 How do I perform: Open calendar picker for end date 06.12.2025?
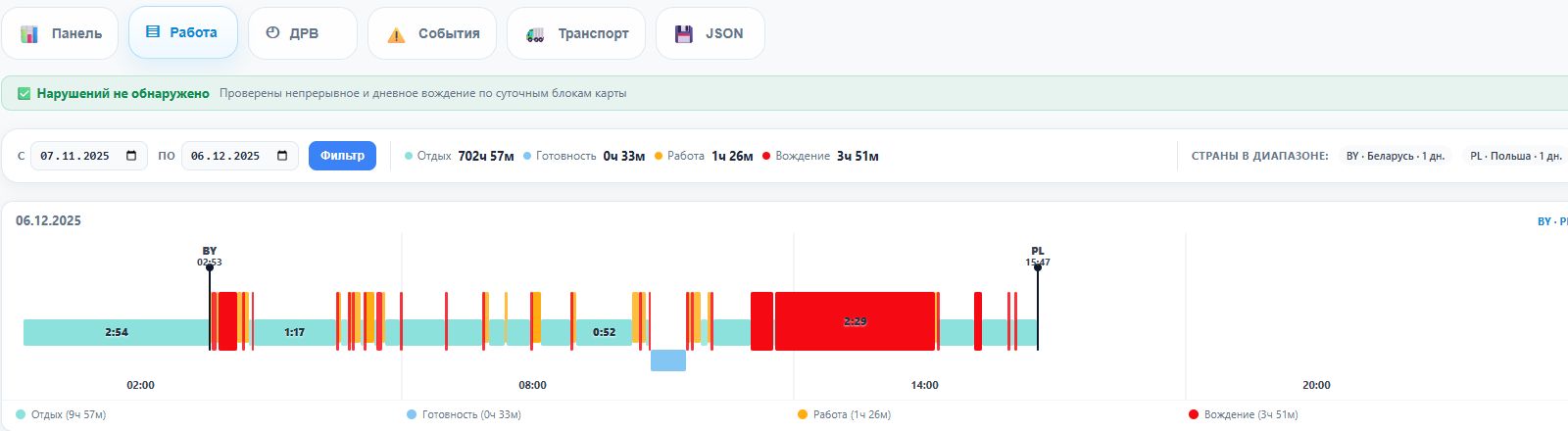click(282, 156)
